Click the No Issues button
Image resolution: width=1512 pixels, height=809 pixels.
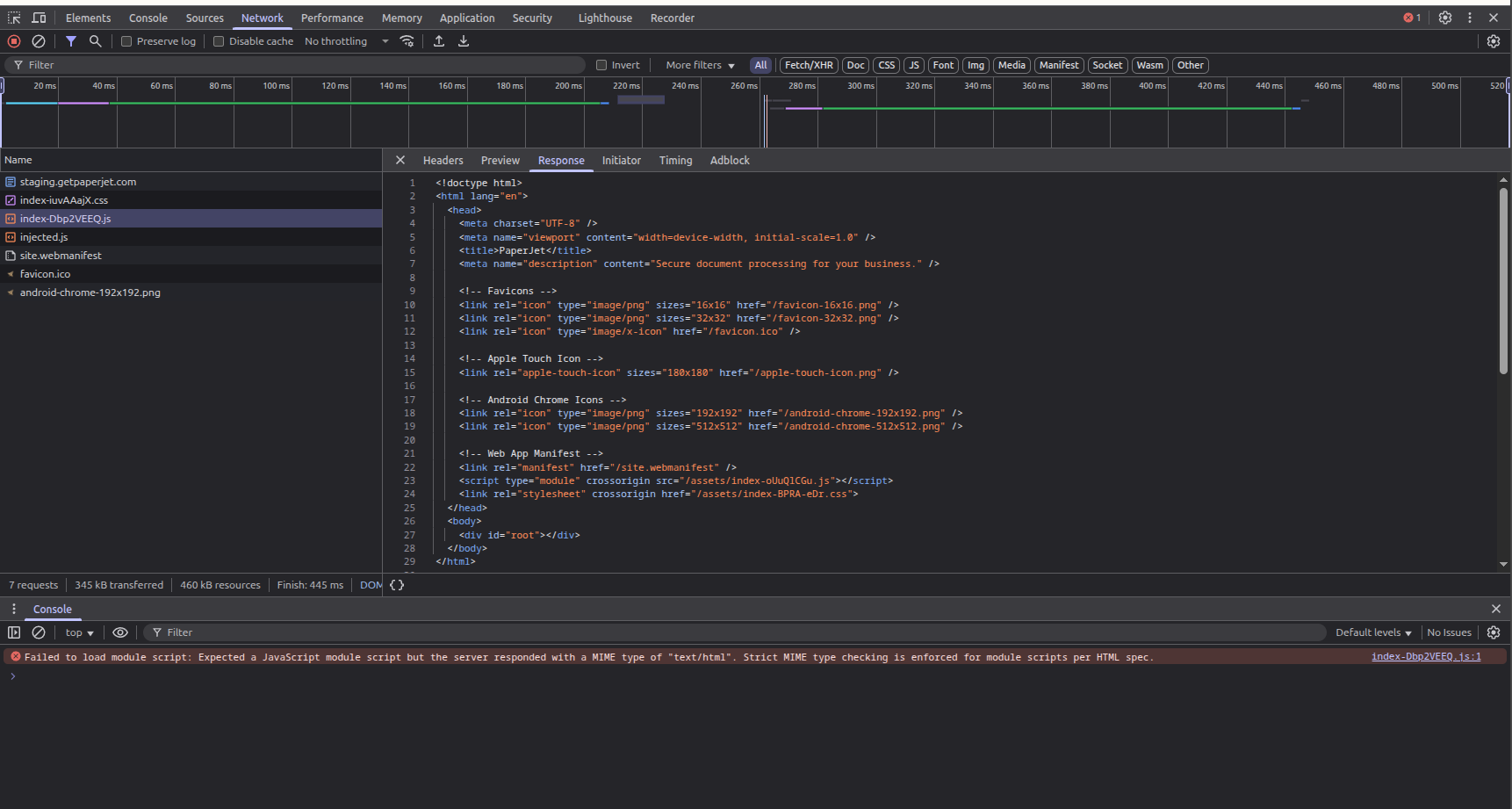pyautogui.click(x=1449, y=632)
